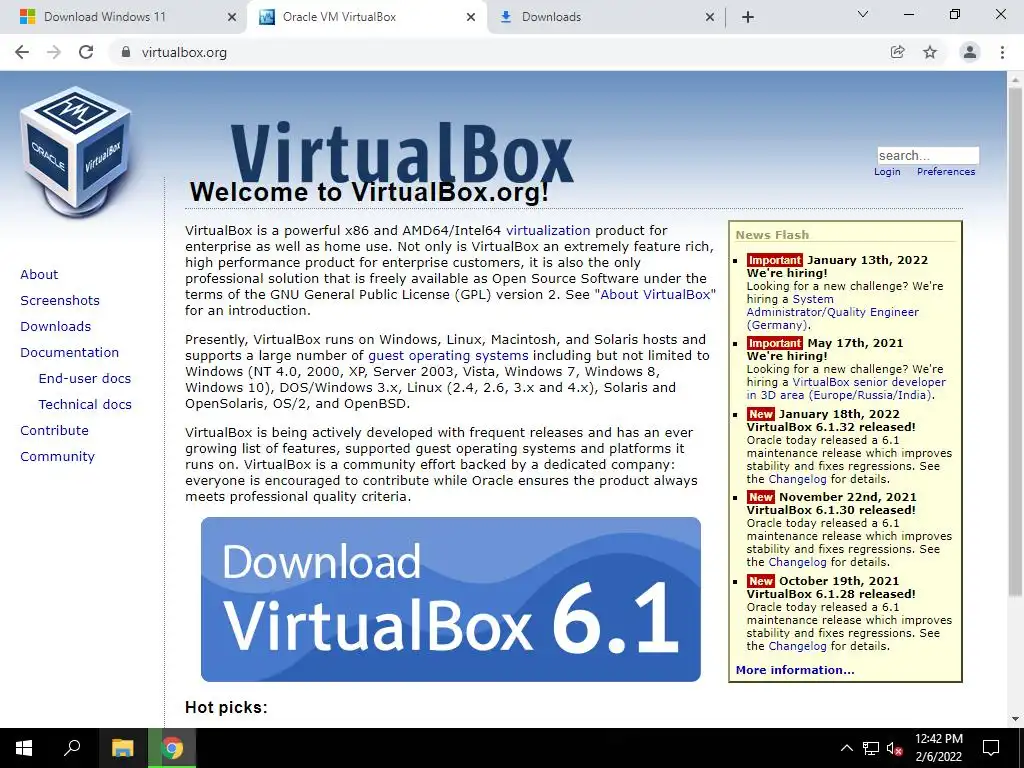Viewport: 1024px width, 768px height.
Task: Click the VirtualBox cube logo
Action: [76, 152]
